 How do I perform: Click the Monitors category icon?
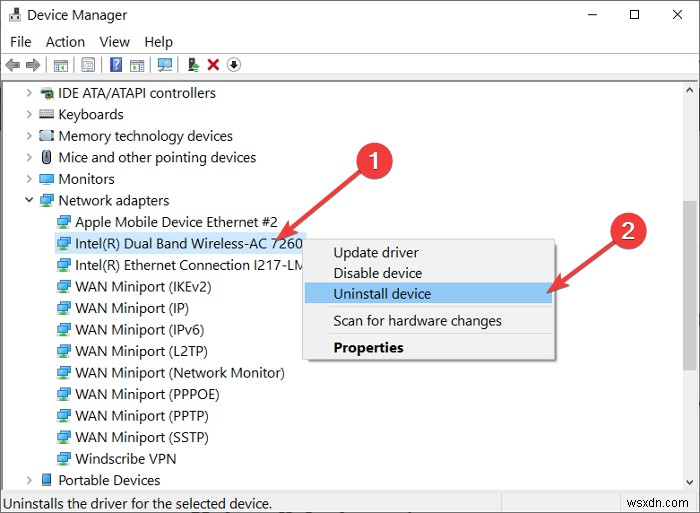46,179
